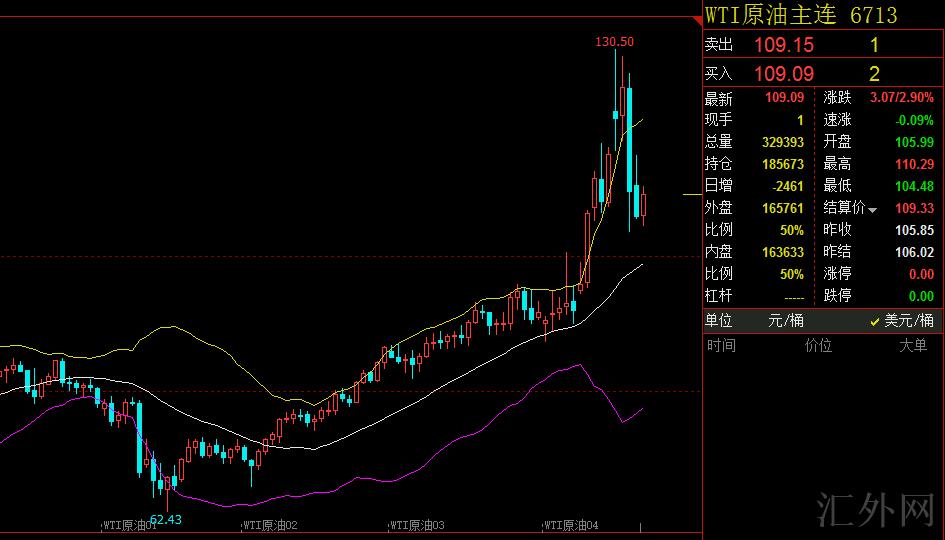Click the chart high label 130.50
Screen dimensions: 945x540
pyautogui.click(x=614, y=42)
